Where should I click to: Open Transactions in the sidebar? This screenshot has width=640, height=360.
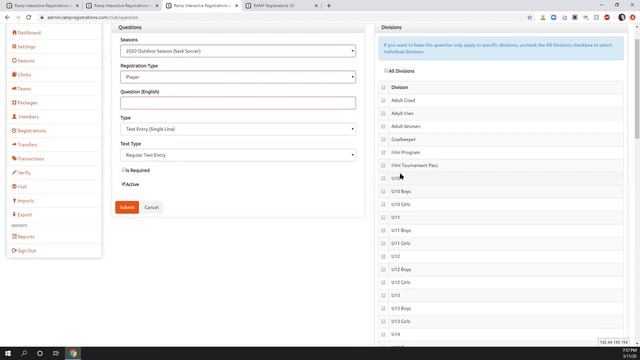pyautogui.click(x=28, y=158)
